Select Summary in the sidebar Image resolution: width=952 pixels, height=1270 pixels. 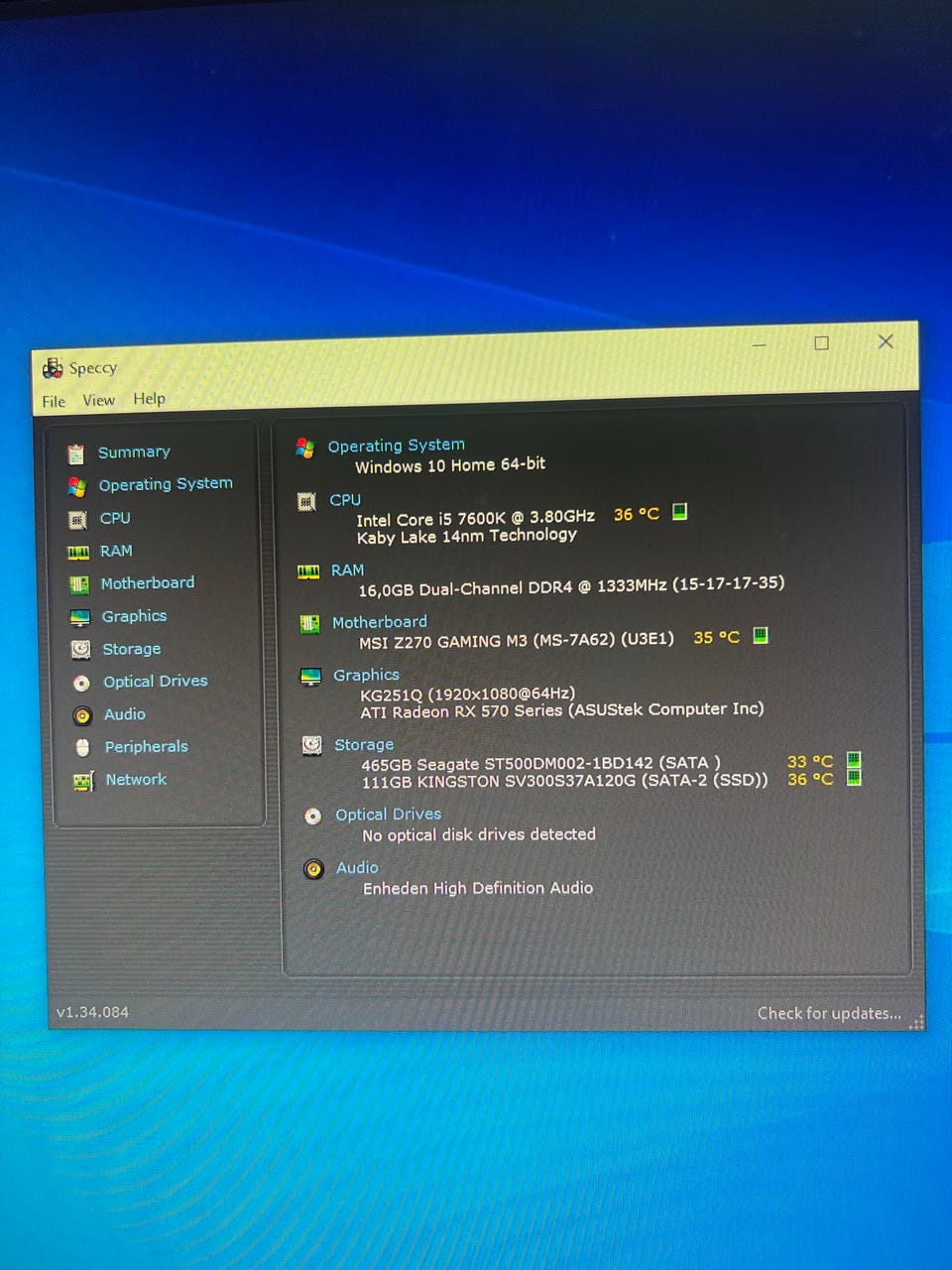(x=134, y=452)
